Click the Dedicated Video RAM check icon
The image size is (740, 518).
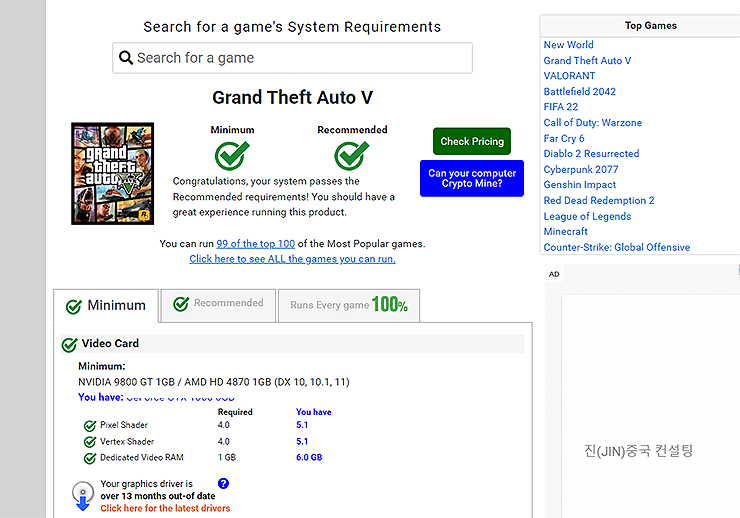coord(90,458)
